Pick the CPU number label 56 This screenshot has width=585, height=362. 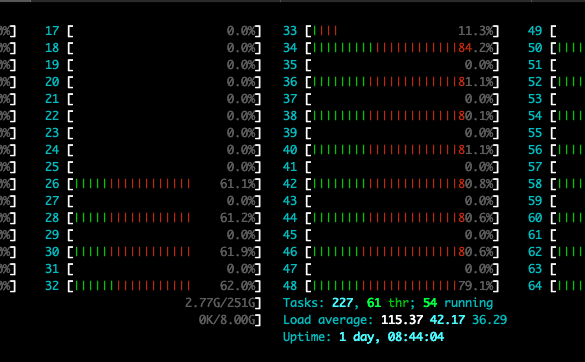535,150
